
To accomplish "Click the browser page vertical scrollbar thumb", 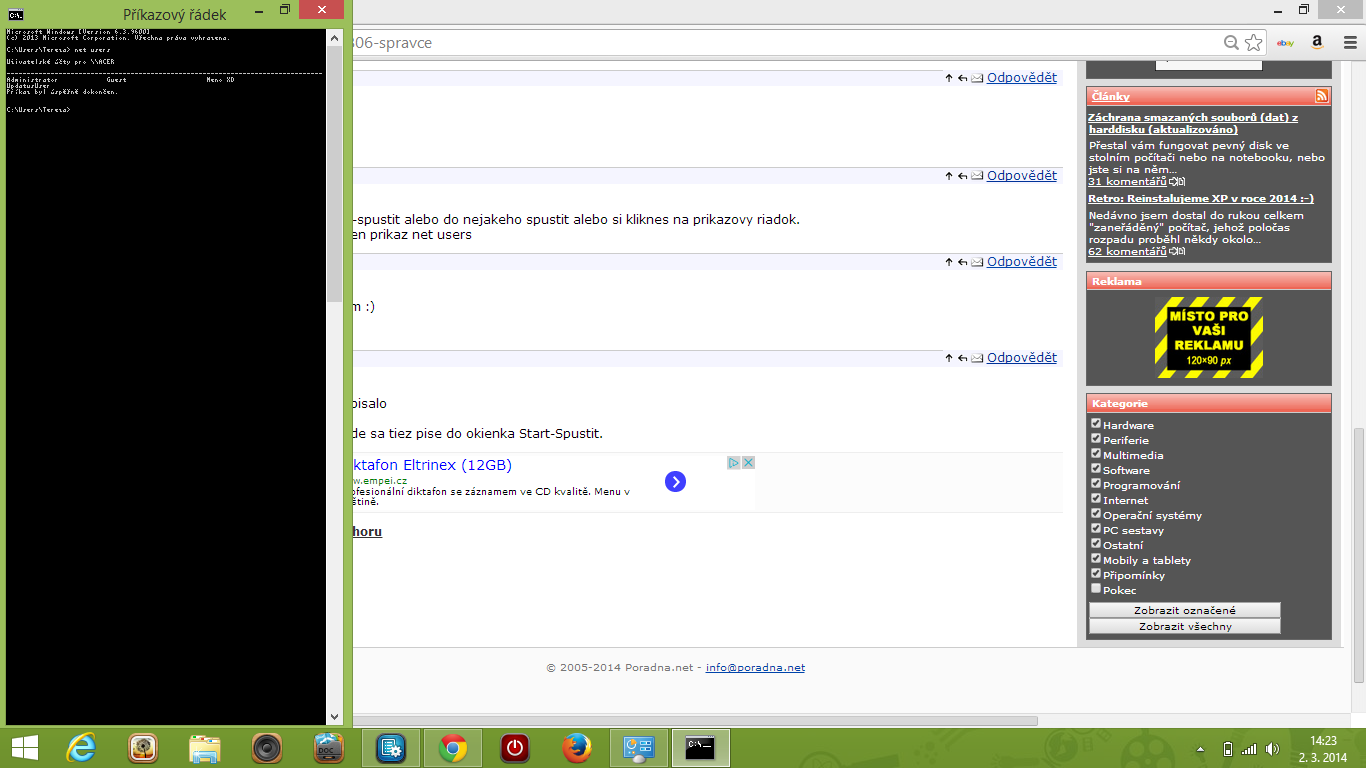I will pyautogui.click(x=1358, y=555).
